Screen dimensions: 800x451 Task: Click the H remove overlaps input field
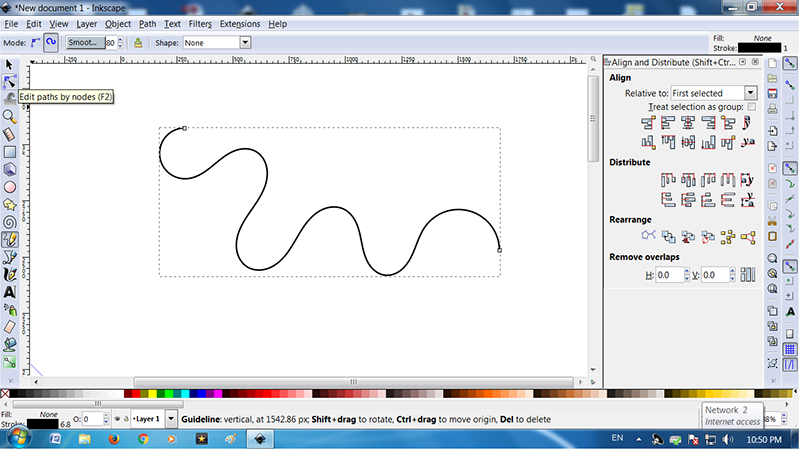click(x=669, y=274)
